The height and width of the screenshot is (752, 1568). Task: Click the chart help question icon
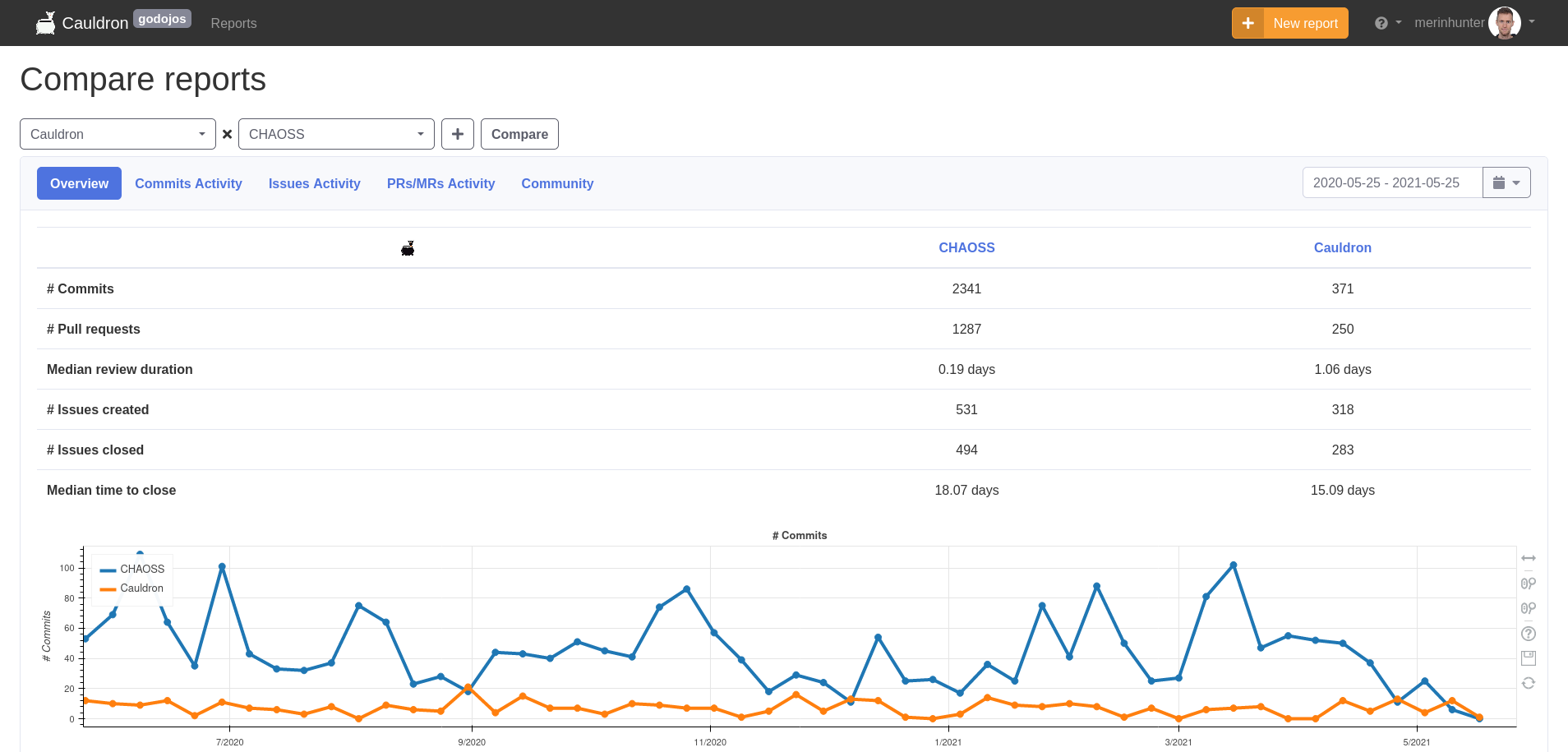pos(1529,634)
